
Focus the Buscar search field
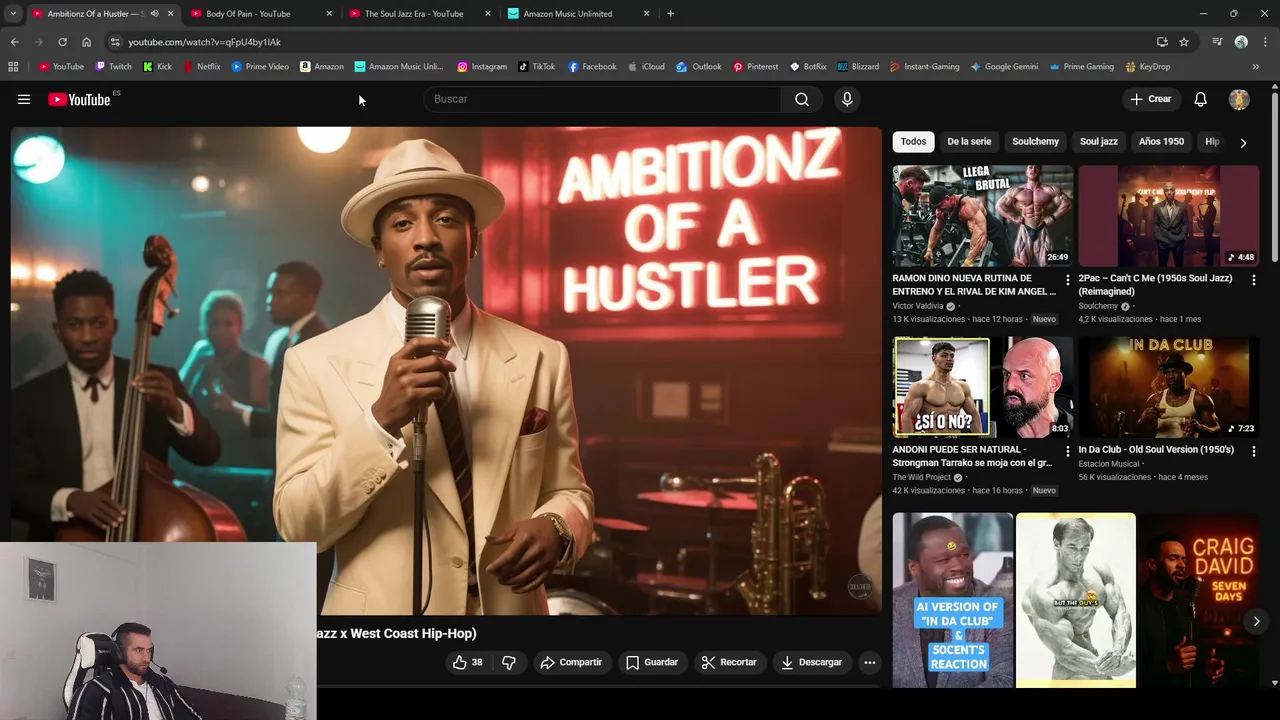[603, 99]
